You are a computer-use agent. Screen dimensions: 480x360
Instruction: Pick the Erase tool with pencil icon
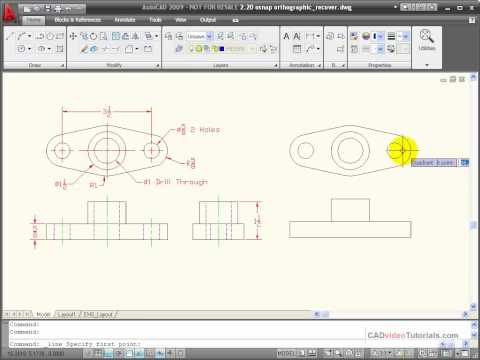(x=84, y=49)
